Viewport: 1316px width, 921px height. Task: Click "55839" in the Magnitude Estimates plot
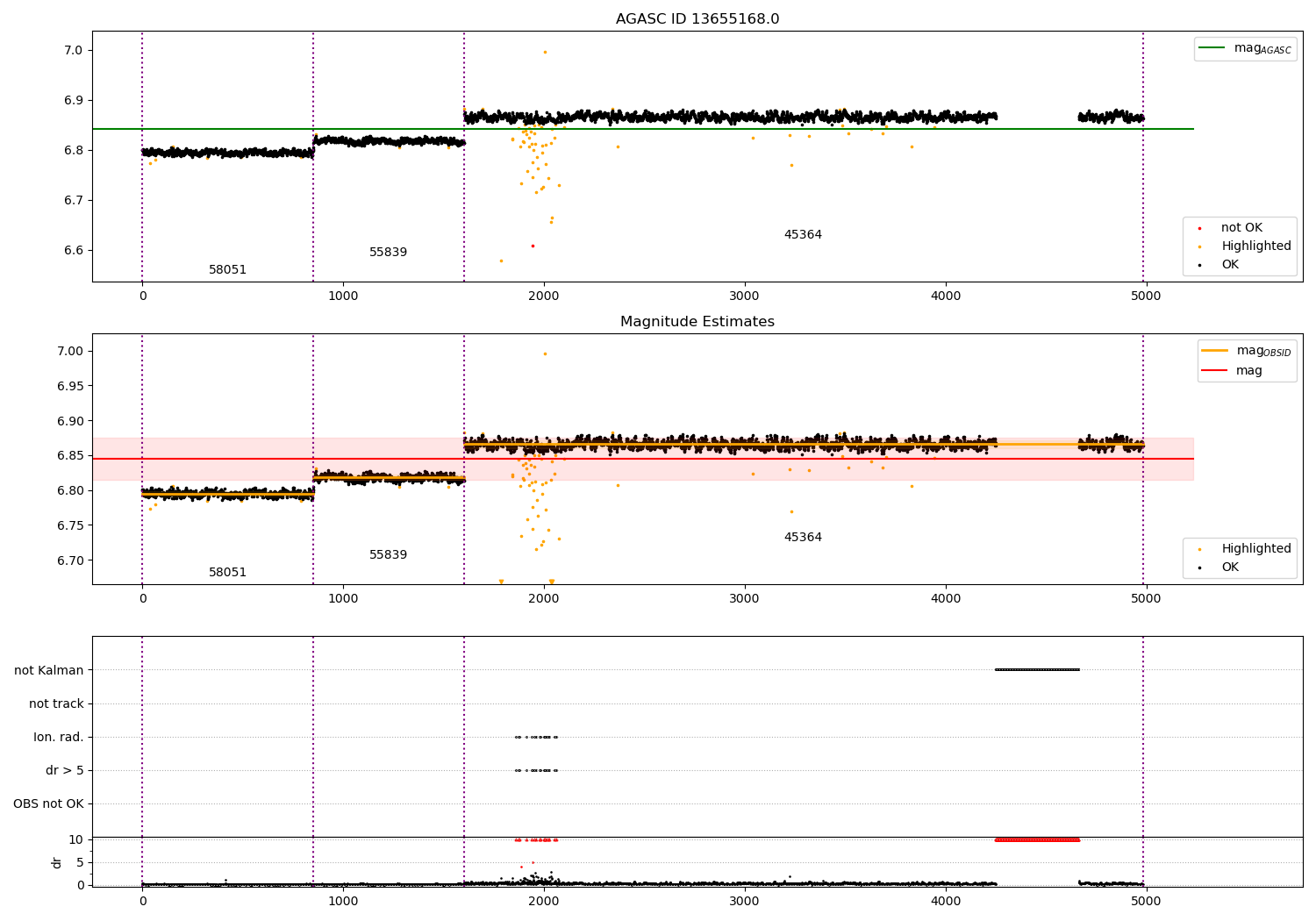pos(388,555)
